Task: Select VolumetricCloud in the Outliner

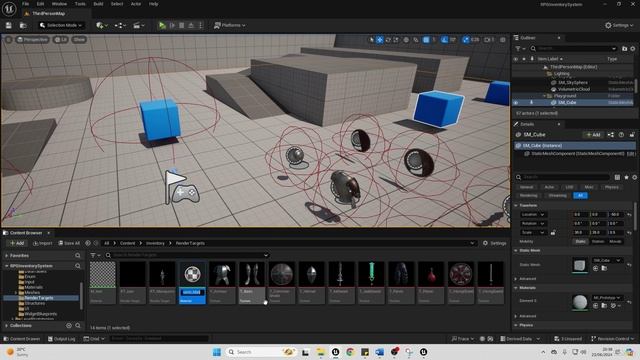Action: pyautogui.click(x=574, y=89)
